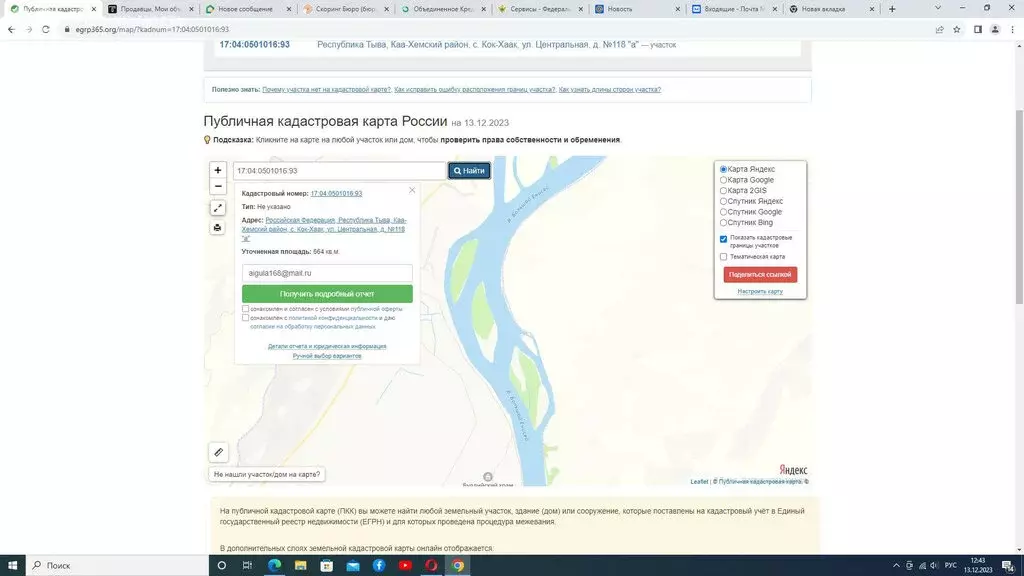Open Opera browser from taskbar
The height and width of the screenshot is (576, 1024).
pos(431,566)
